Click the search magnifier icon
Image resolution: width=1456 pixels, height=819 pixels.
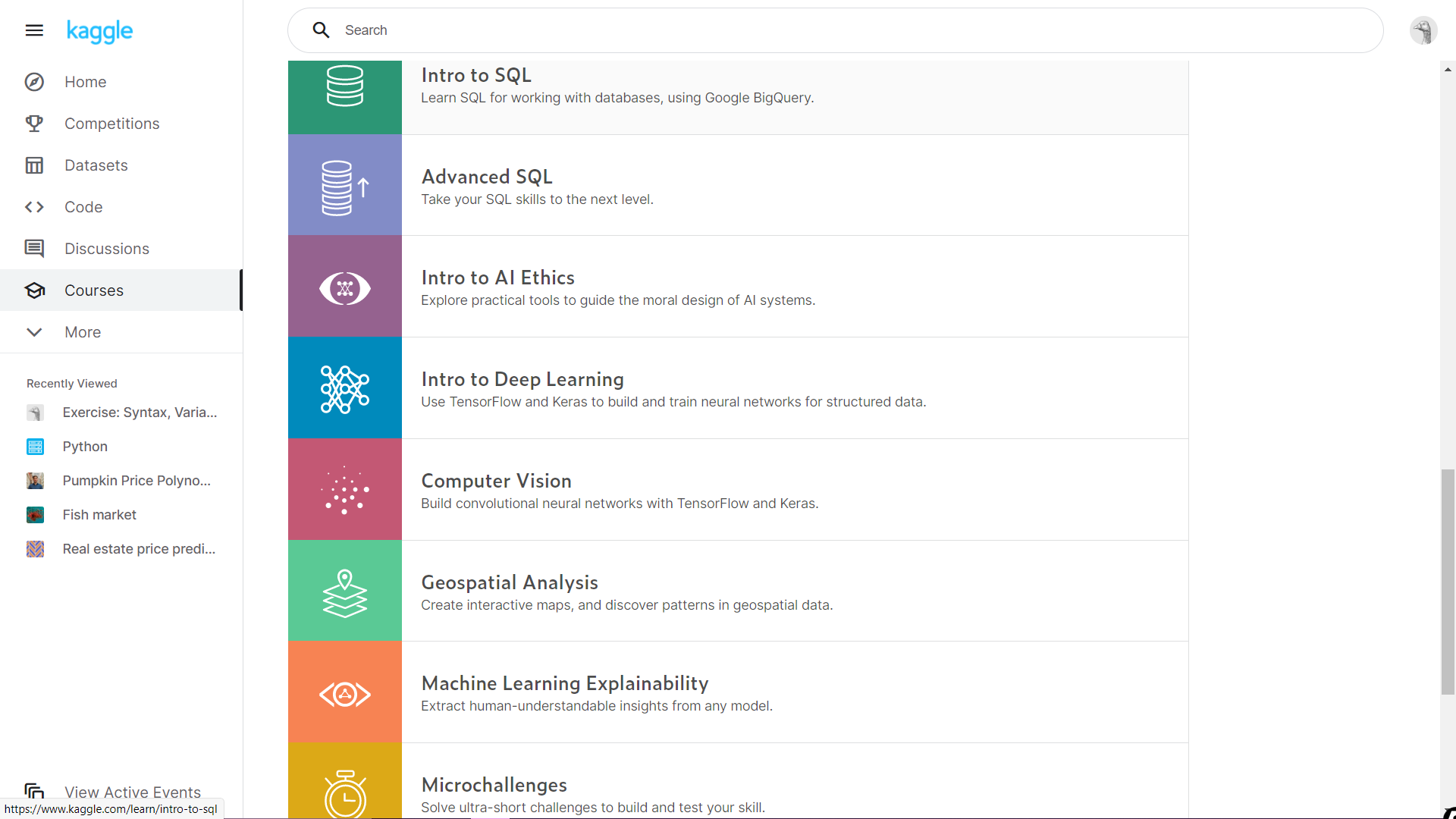point(322,30)
